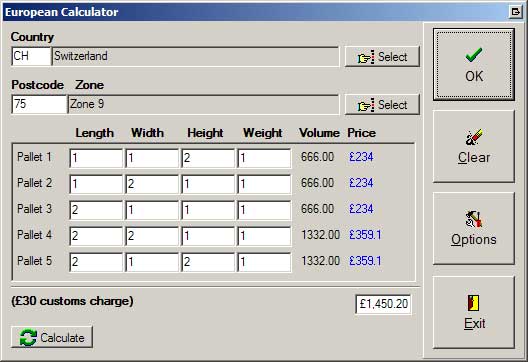Click Pallet 1 Height field
The width and height of the screenshot is (528, 362).
[208, 158]
